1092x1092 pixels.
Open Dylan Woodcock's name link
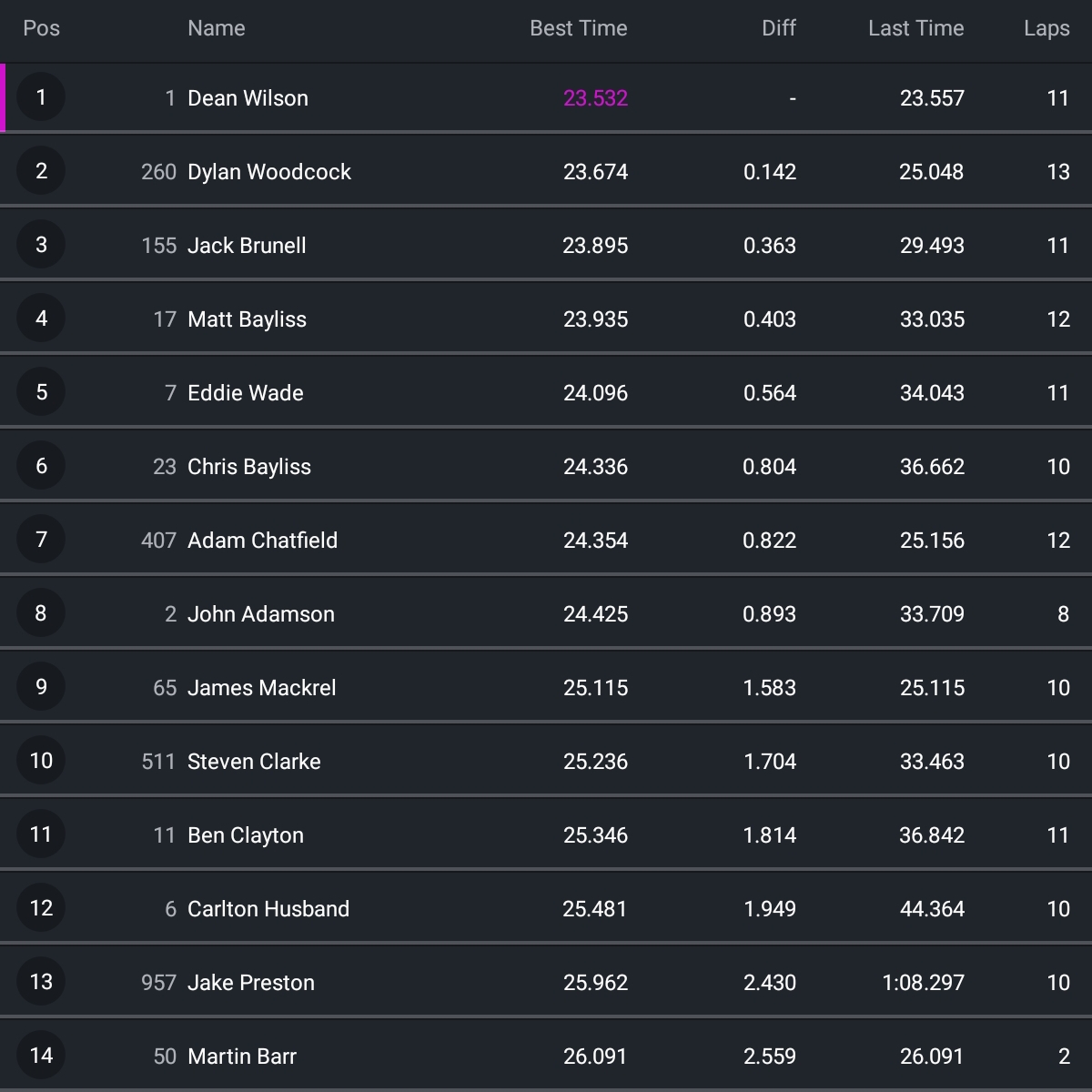(268, 172)
